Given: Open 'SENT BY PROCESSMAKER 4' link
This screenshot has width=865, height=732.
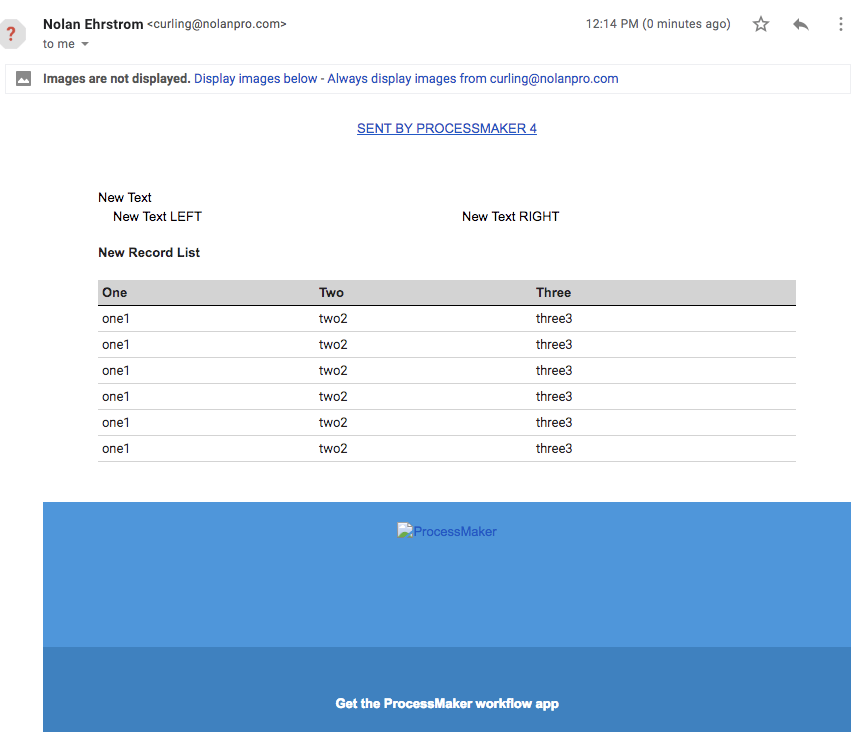Looking at the screenshot, I should [447, 128].
